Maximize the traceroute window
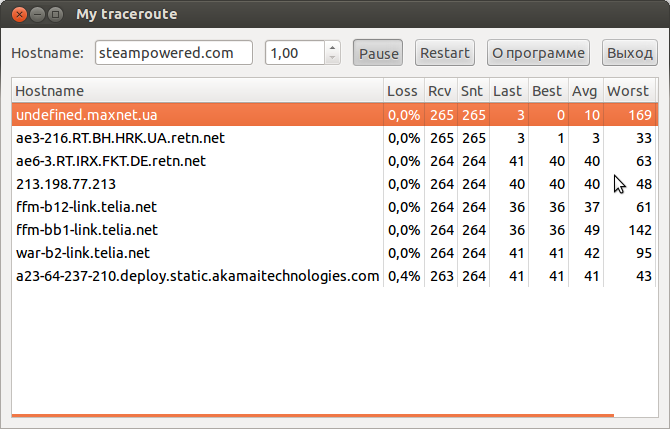The width and height of the screenshot is (670, 429). [x=55, y=14]
